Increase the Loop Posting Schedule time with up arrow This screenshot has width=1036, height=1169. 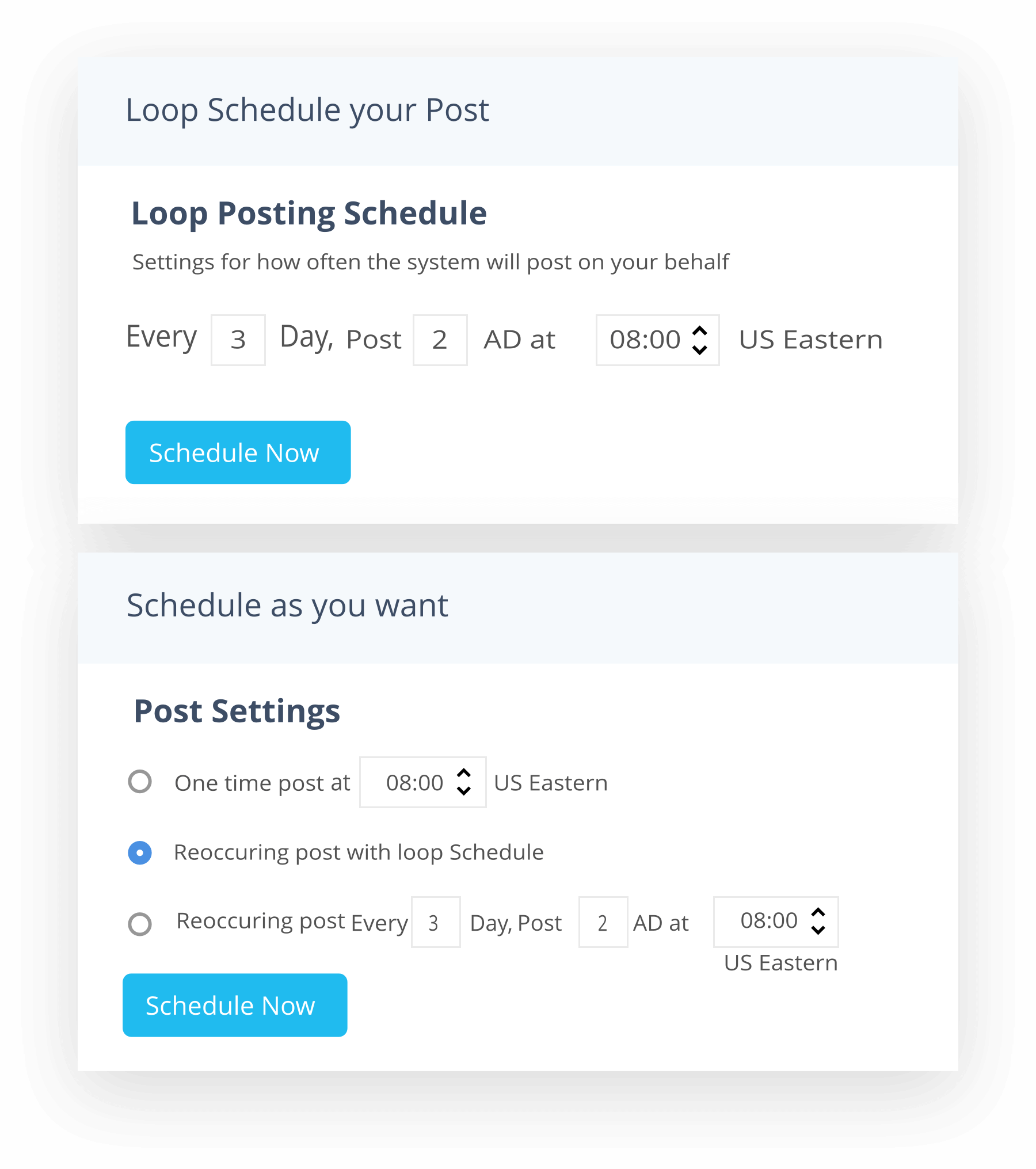click(x=699, y=331)
